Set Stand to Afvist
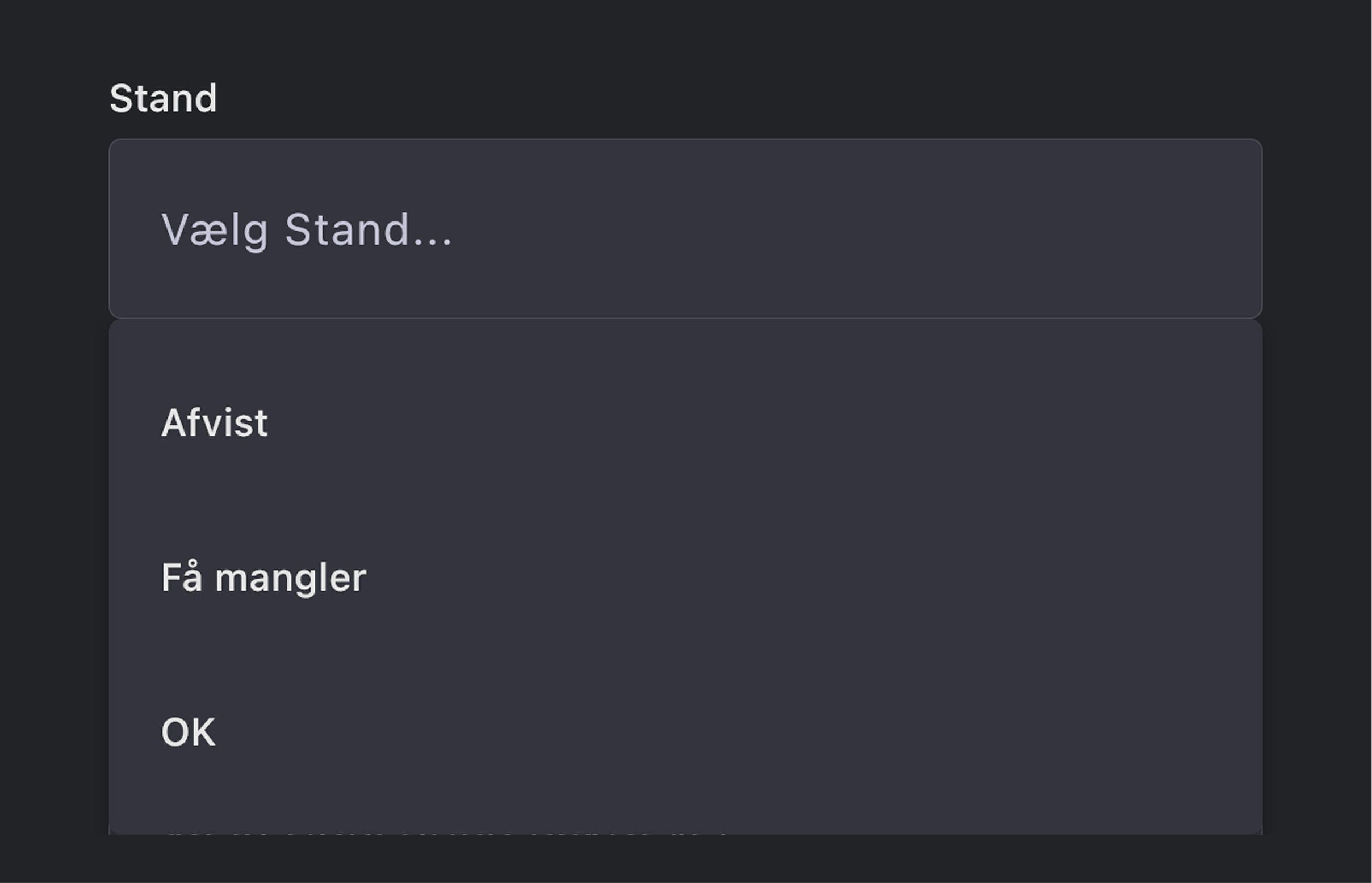 tap(215, 423)
